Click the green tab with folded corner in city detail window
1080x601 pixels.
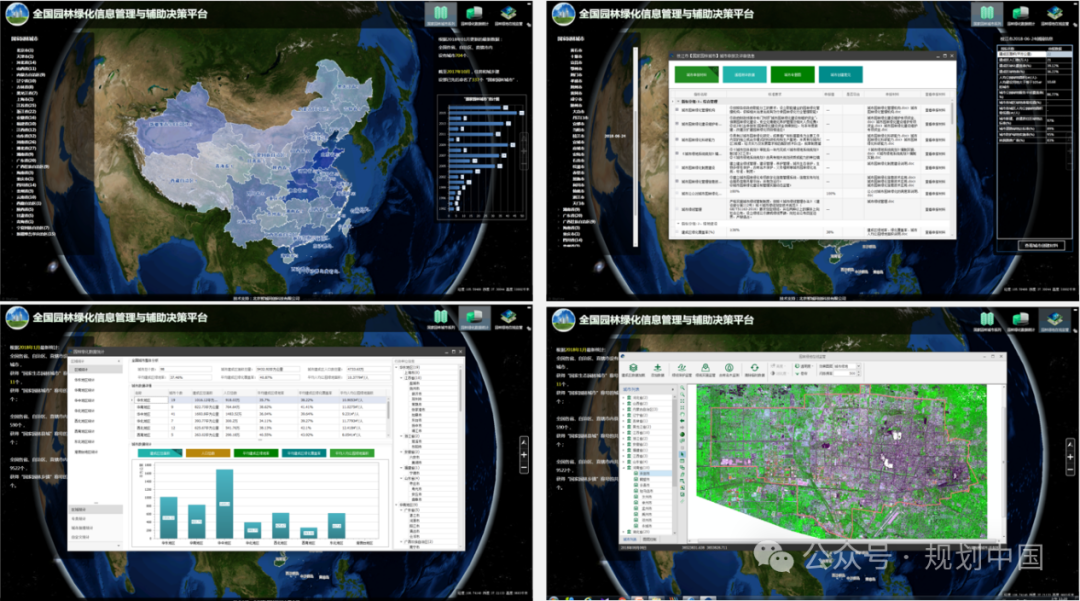pos(696,75)
